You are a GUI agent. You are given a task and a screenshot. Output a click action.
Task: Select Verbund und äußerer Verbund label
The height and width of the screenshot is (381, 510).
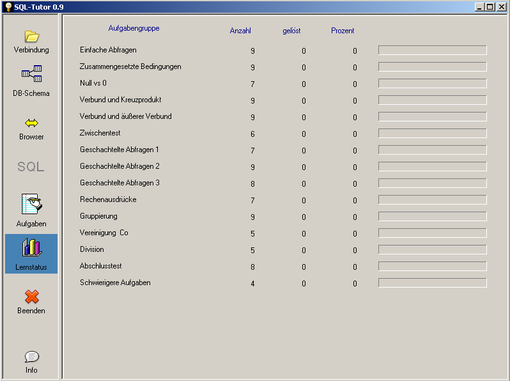[126, 116]
